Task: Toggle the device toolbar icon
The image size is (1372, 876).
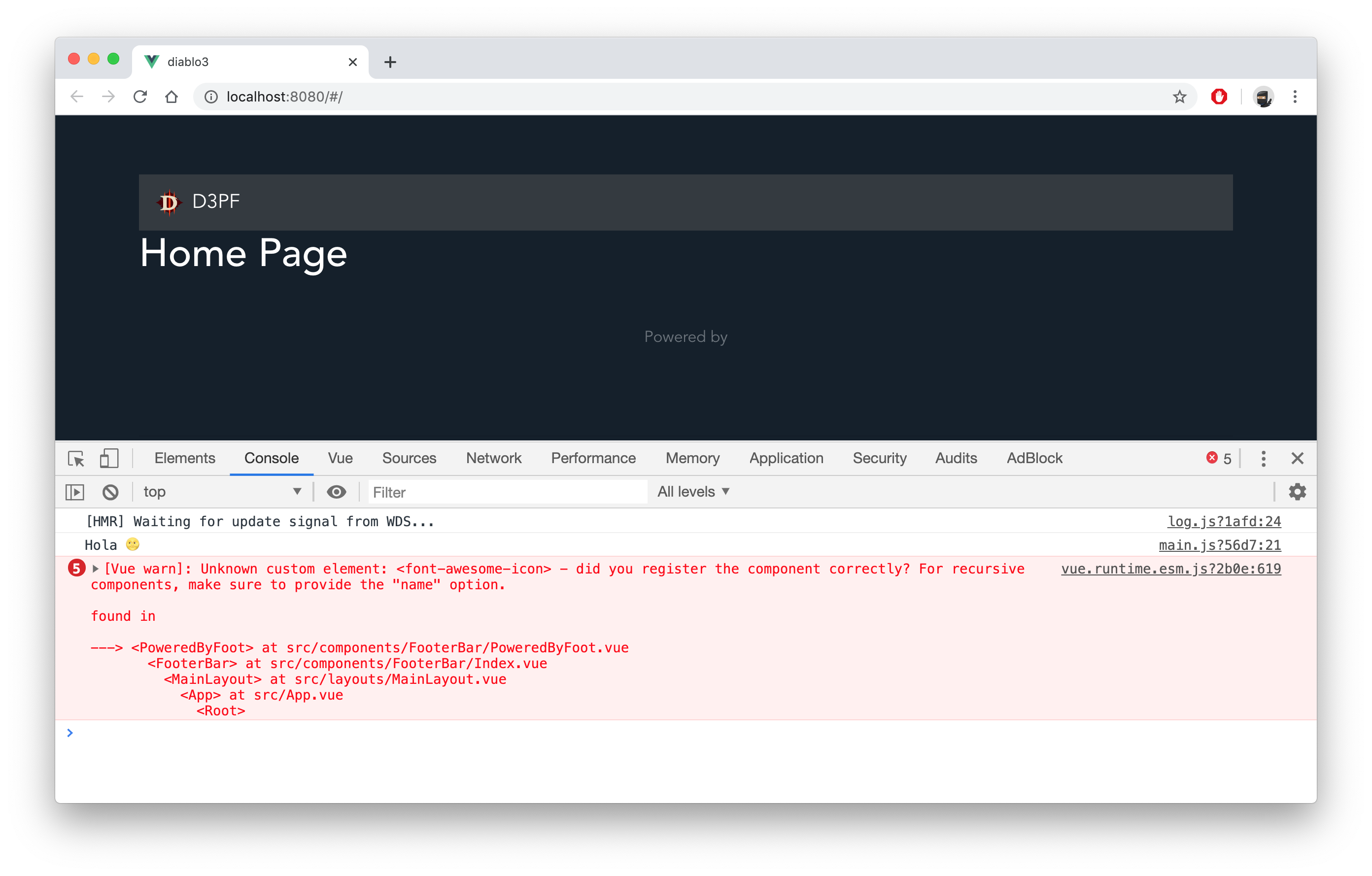Action: coord(109,459)
